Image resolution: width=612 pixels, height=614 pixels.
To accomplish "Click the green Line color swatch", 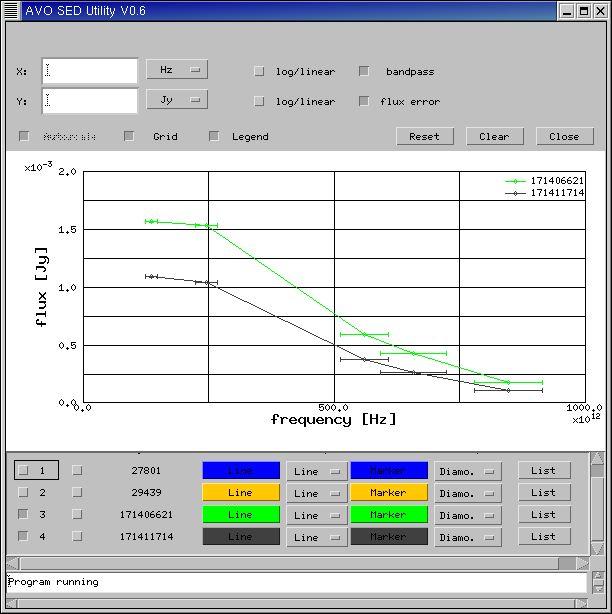I will 240,514.
